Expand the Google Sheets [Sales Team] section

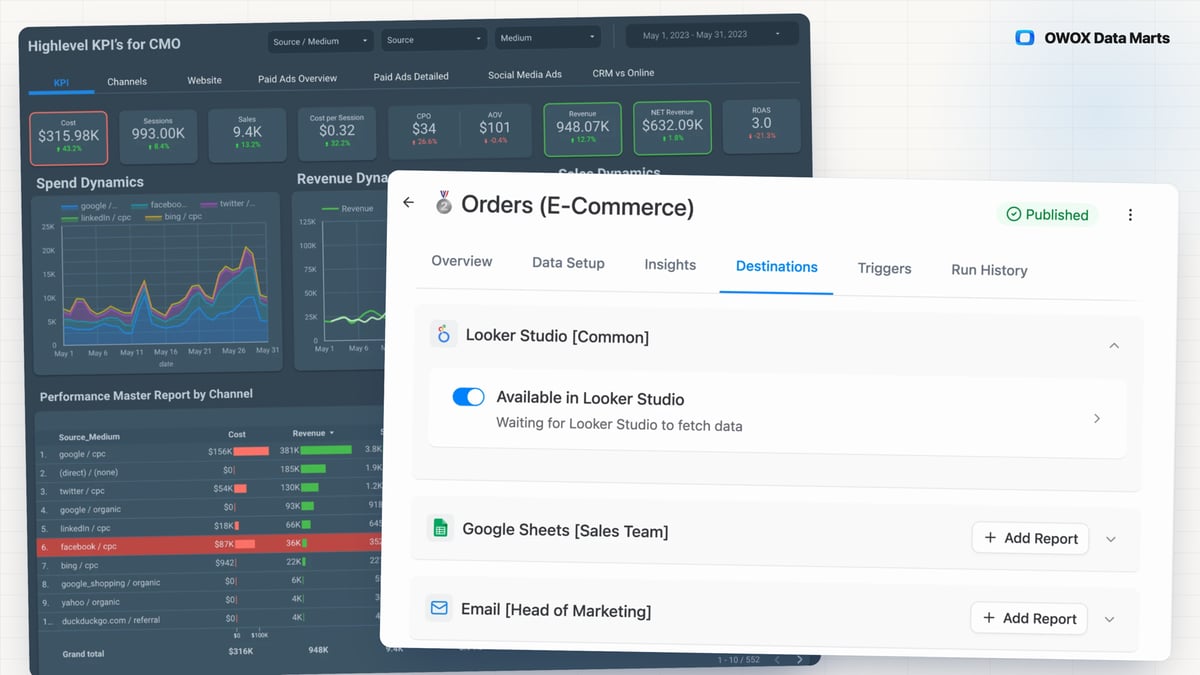tap(1111, 539)
